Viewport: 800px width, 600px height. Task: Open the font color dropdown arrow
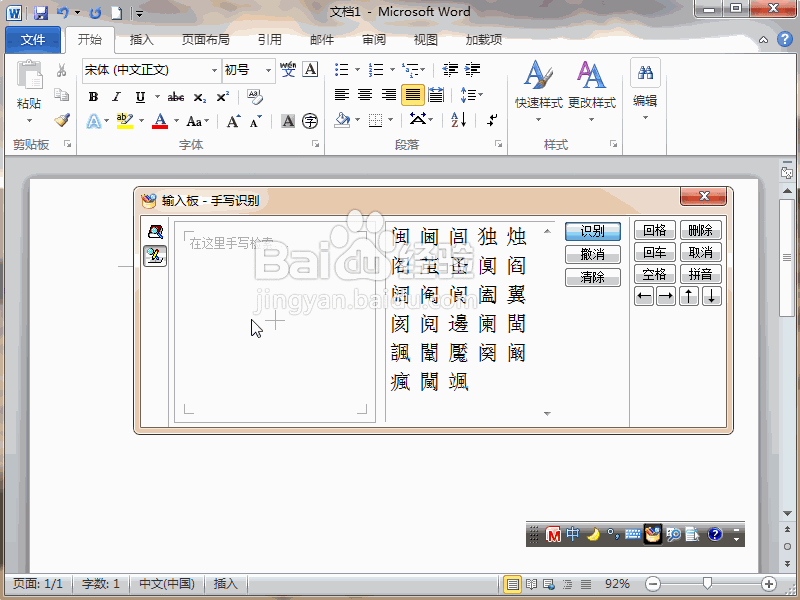coord(177,121)
